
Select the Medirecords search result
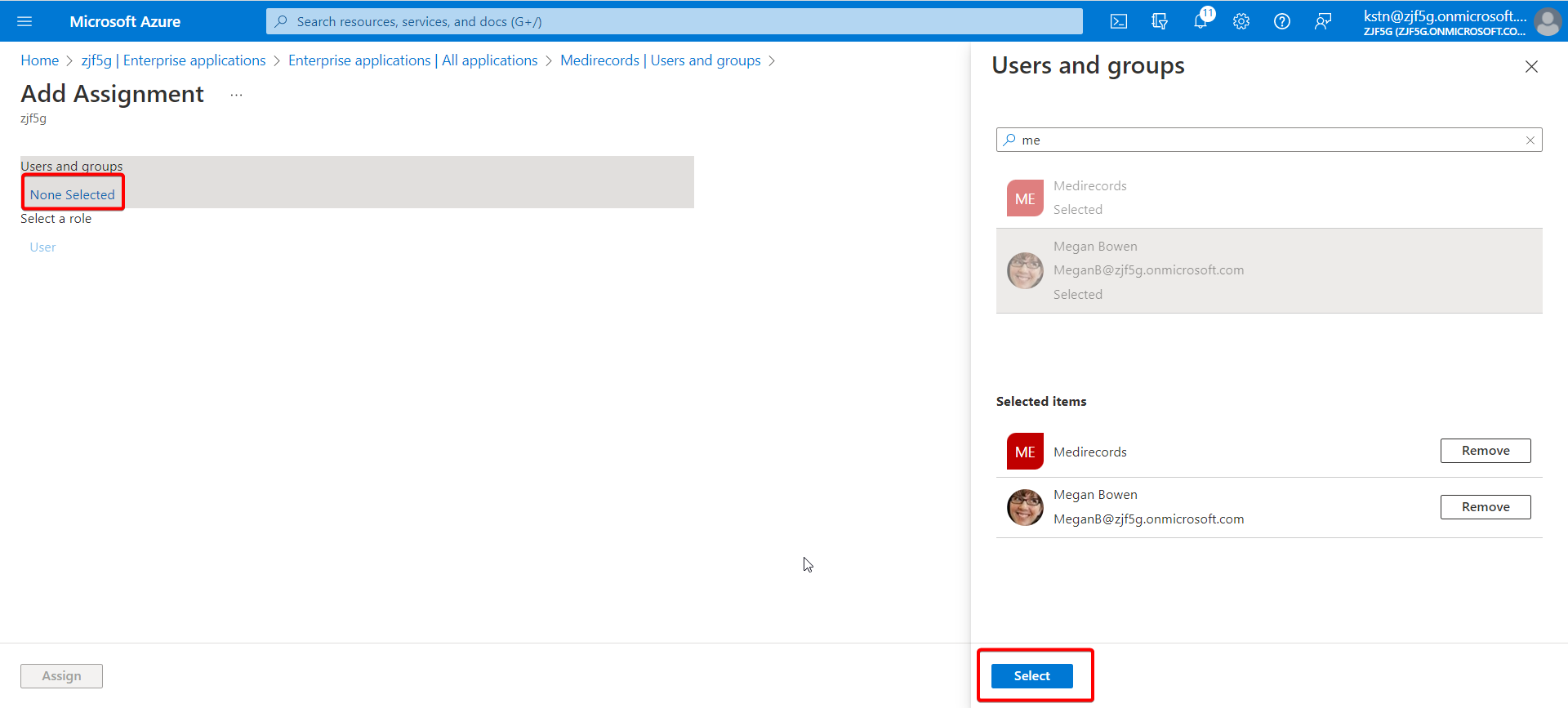tap(1269, 198)
